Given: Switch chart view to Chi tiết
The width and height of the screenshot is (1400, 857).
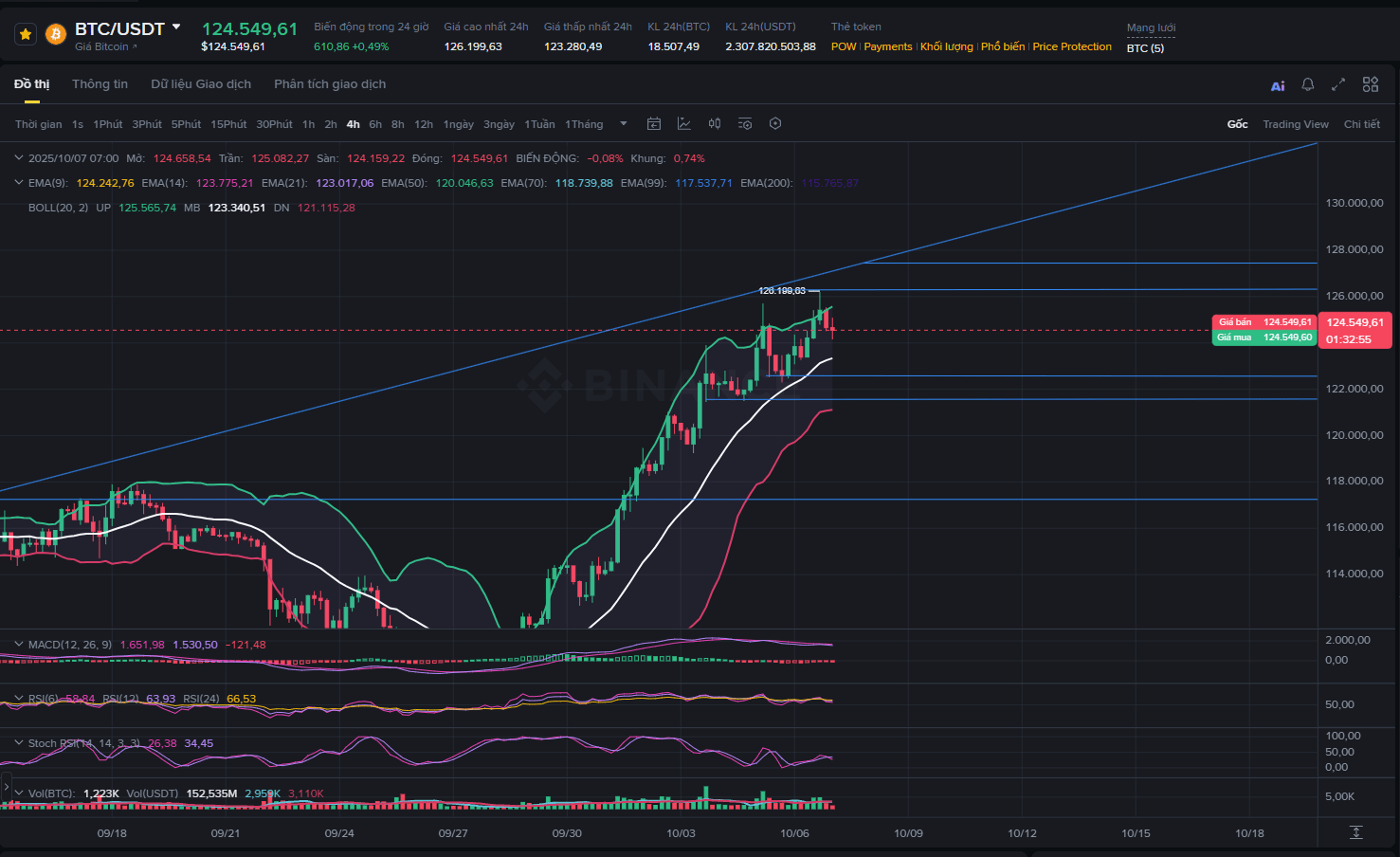Looking at the screenshot, I should [x=1362, y=124].
